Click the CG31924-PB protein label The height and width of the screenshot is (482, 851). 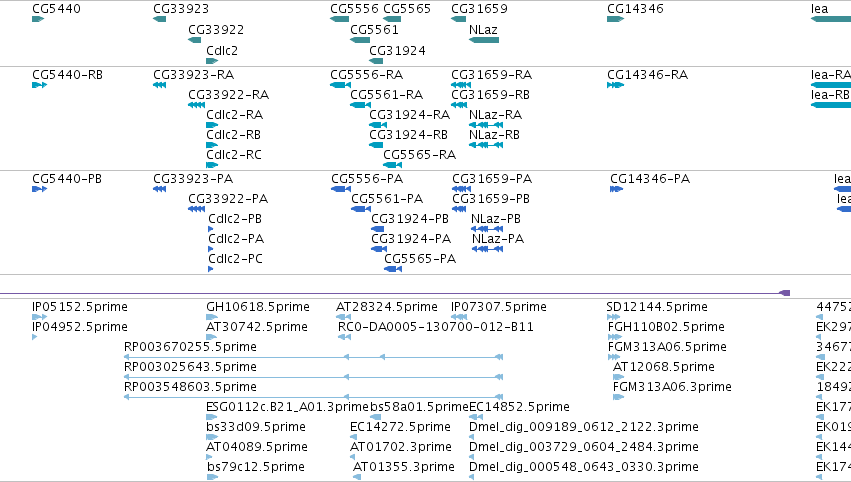[x=410, y=219]
